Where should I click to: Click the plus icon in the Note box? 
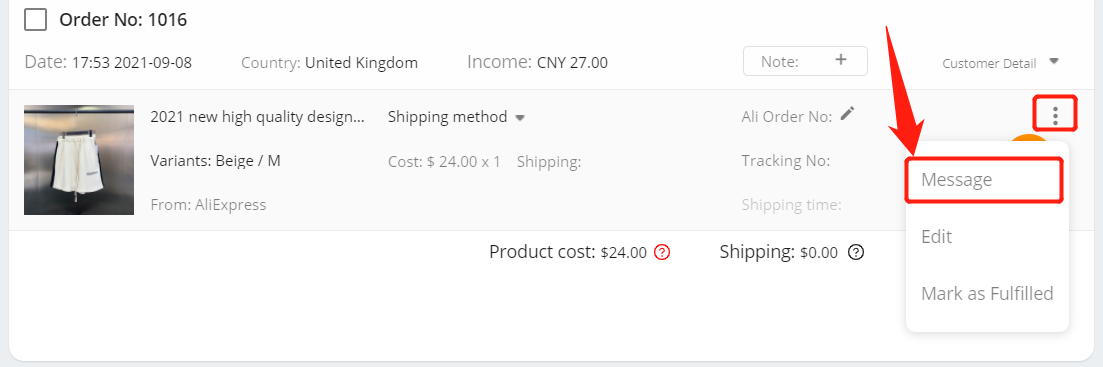pos(841,60)
